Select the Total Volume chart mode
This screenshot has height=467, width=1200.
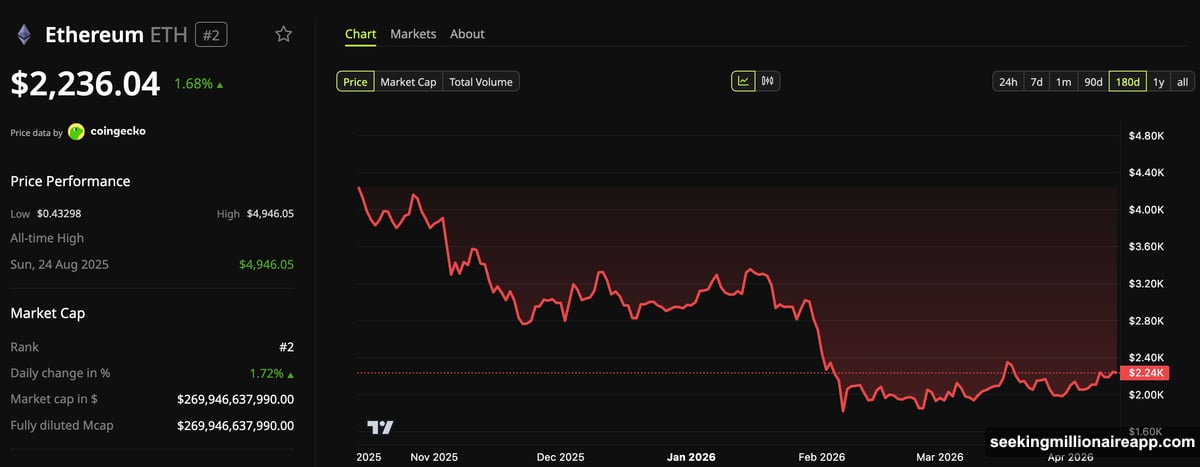tap(481, 82)
